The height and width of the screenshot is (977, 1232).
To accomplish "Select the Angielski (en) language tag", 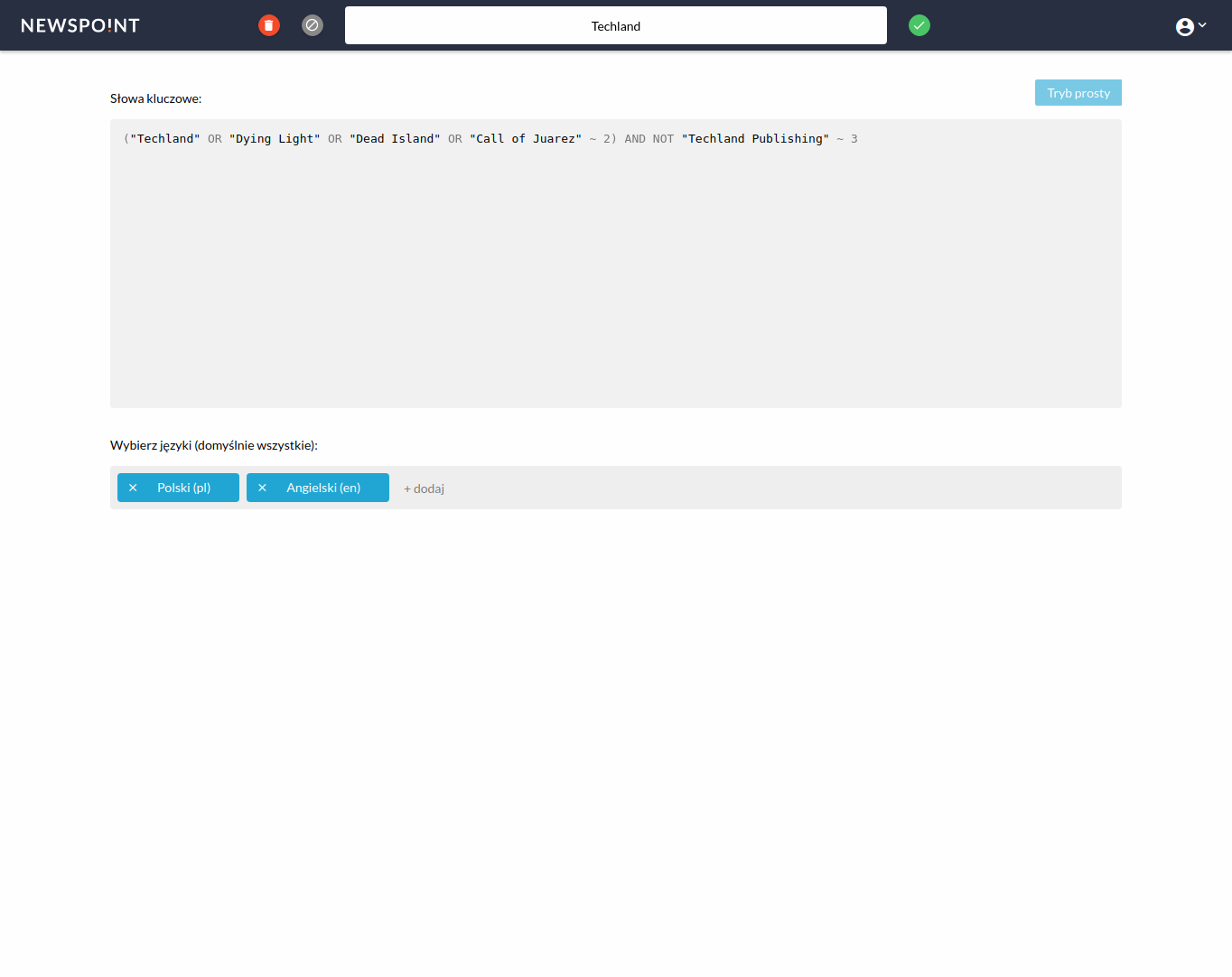I will [x=323, y=488].
